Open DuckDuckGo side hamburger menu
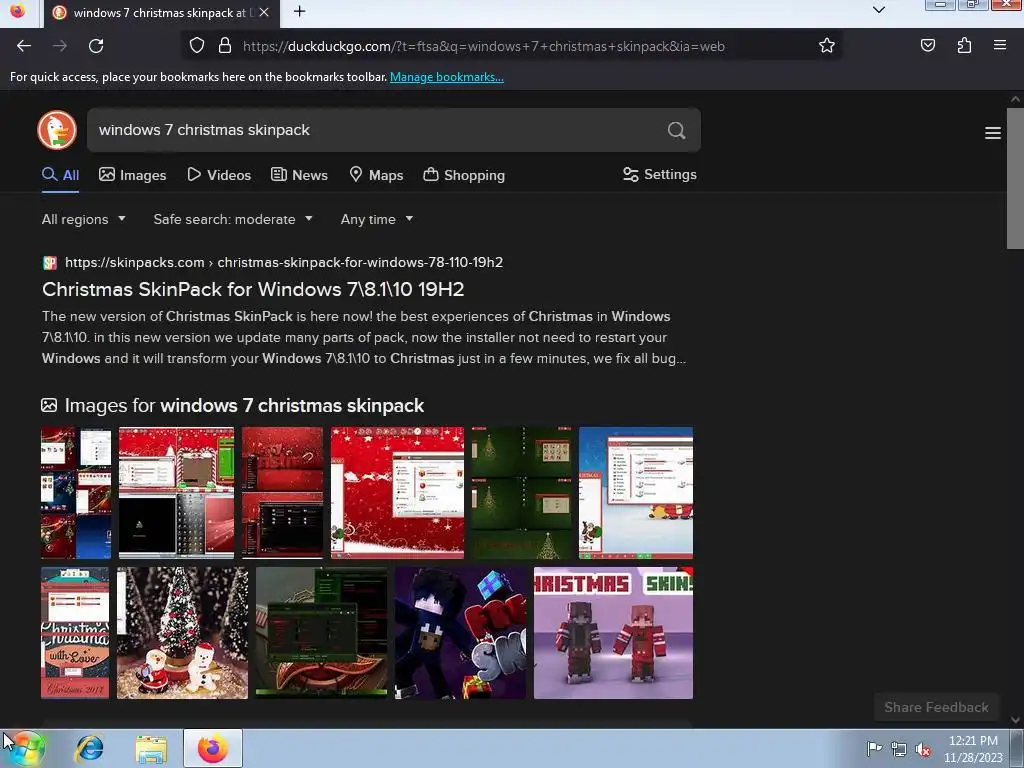 tap(993, 133)
